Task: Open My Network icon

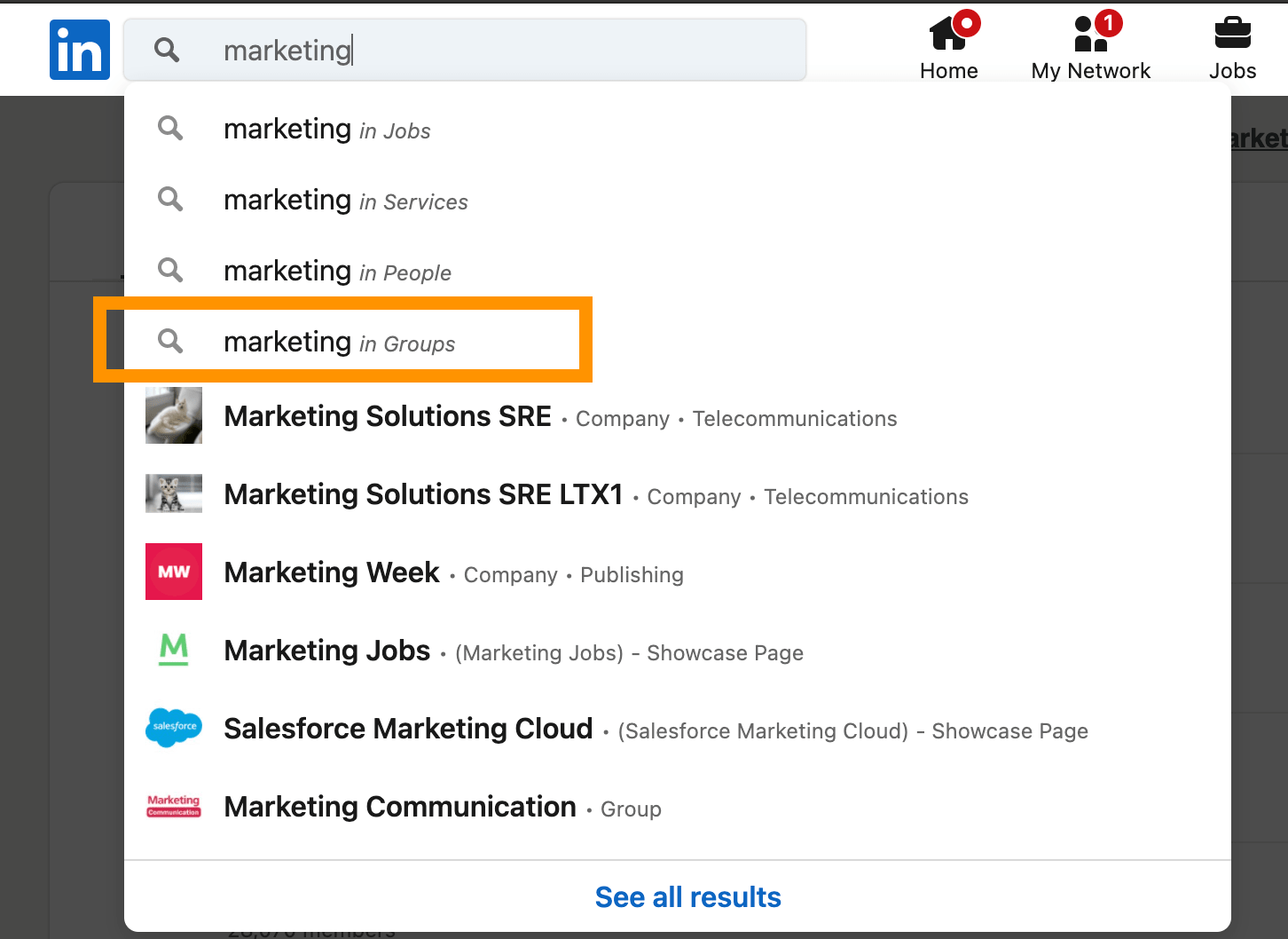Action: [x=1090, y=35]
